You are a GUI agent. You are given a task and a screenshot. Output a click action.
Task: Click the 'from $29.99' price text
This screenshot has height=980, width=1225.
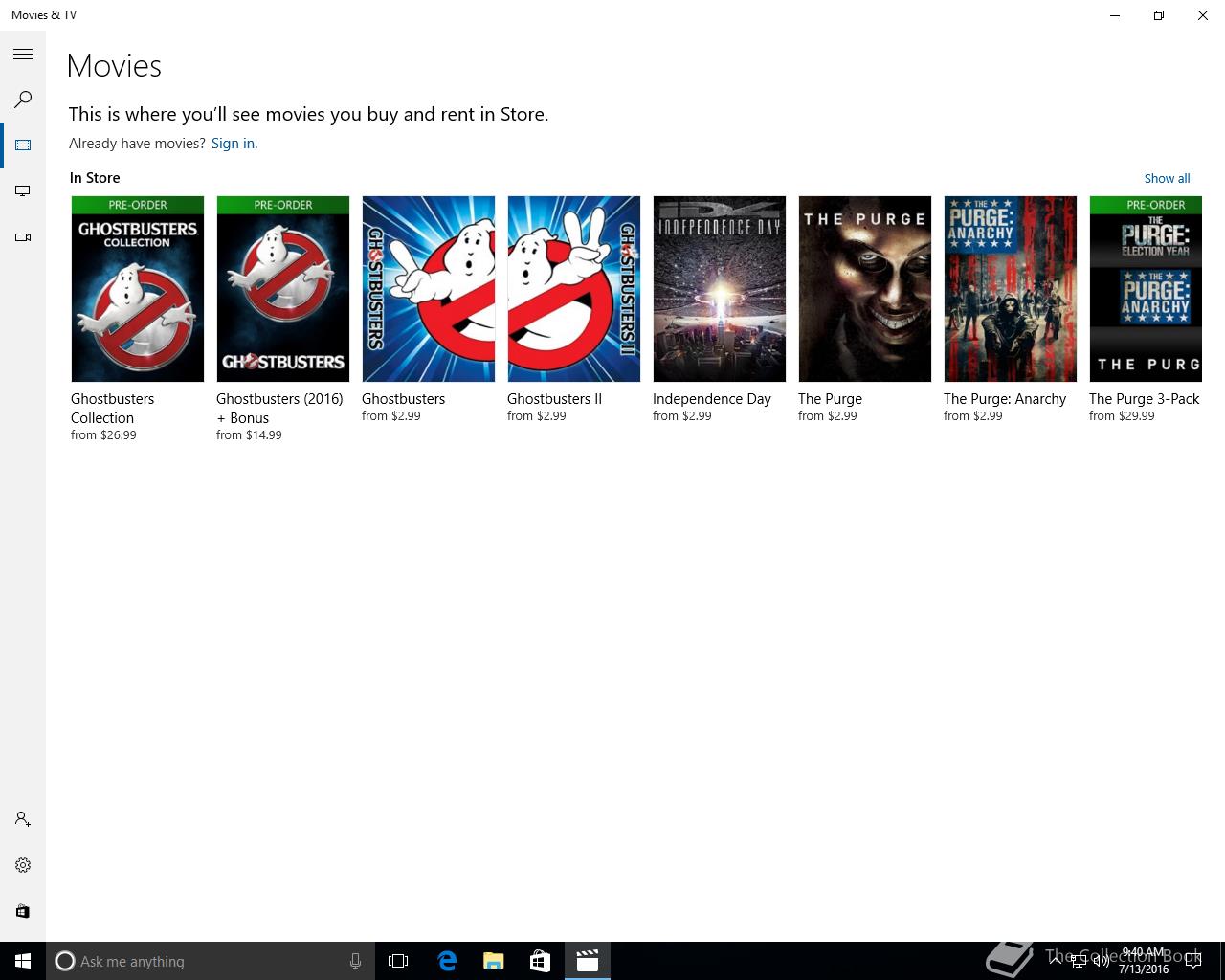(1122, 416)
